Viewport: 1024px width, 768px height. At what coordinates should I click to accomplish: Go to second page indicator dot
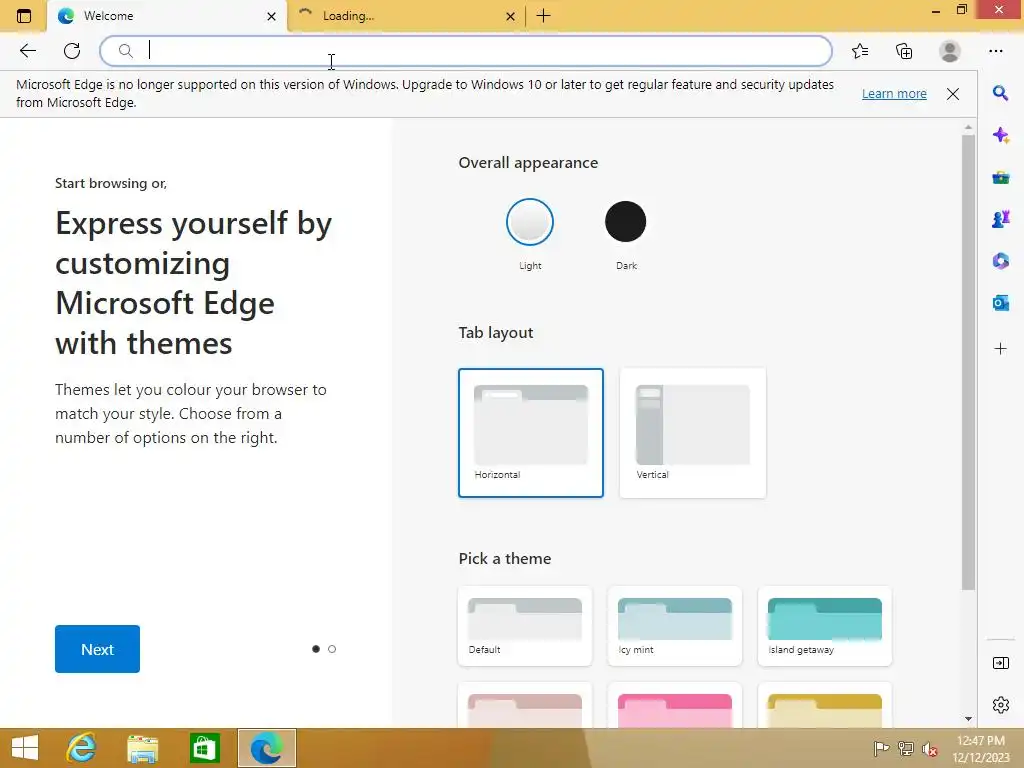(332, 649)
